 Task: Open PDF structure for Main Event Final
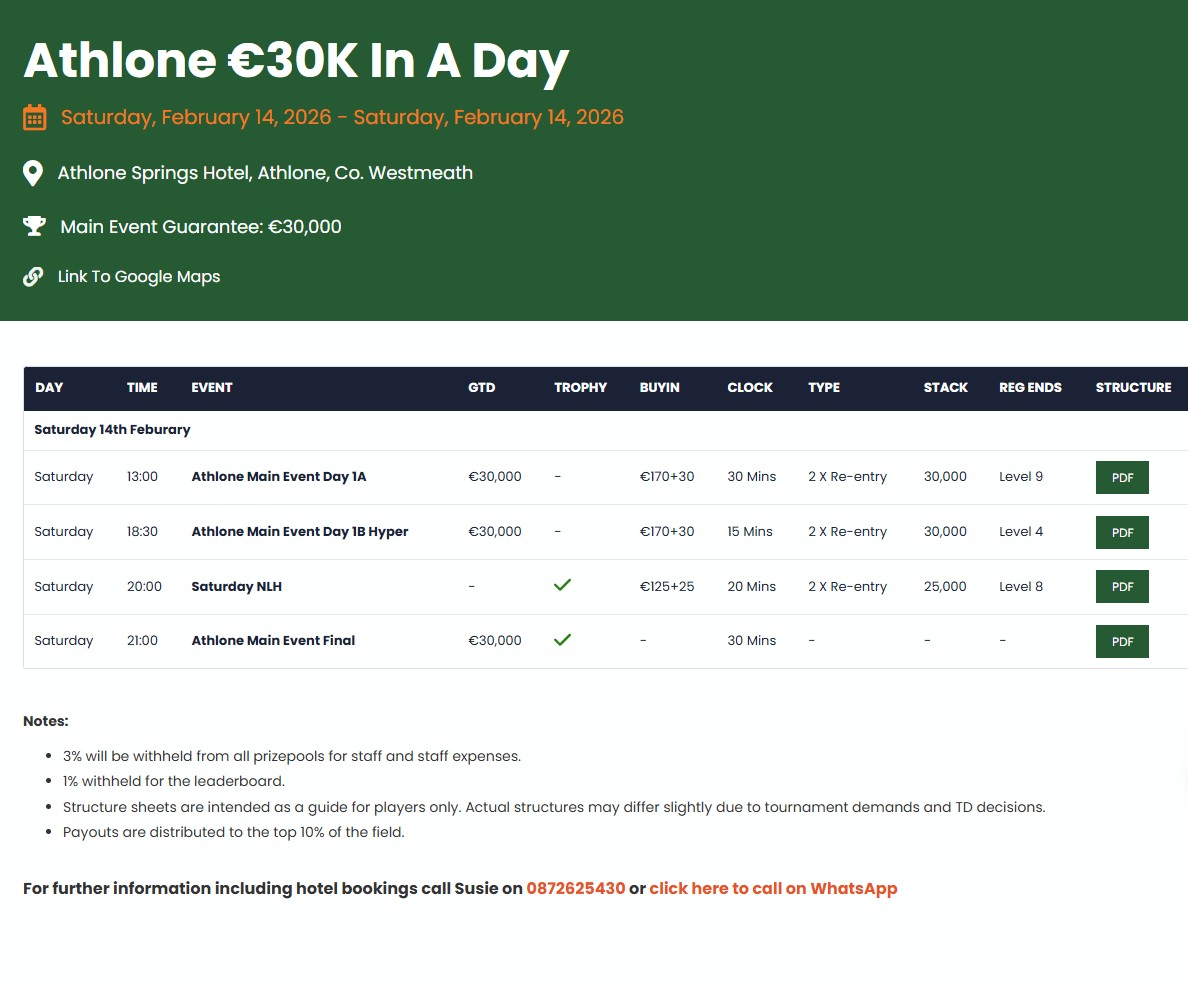point(1122,641)
